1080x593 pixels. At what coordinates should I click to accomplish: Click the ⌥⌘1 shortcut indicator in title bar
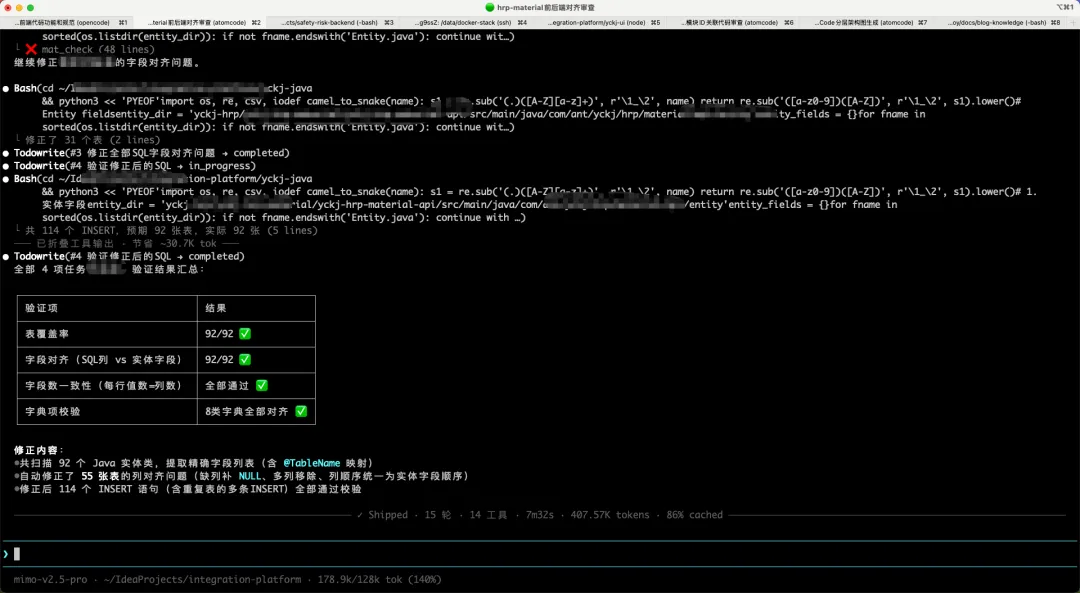(1064, 8)
